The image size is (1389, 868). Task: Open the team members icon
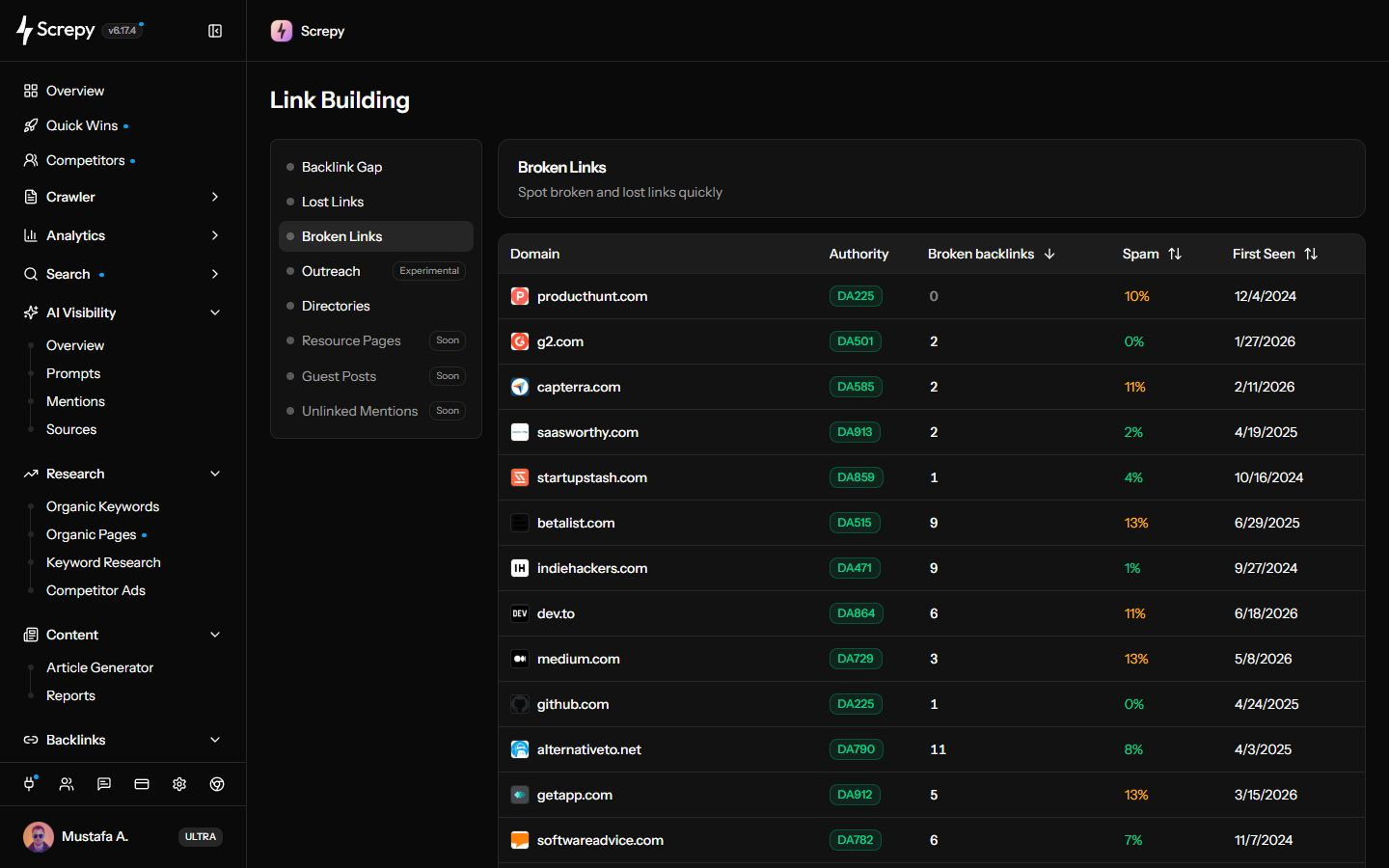click(x=67, y=784)
